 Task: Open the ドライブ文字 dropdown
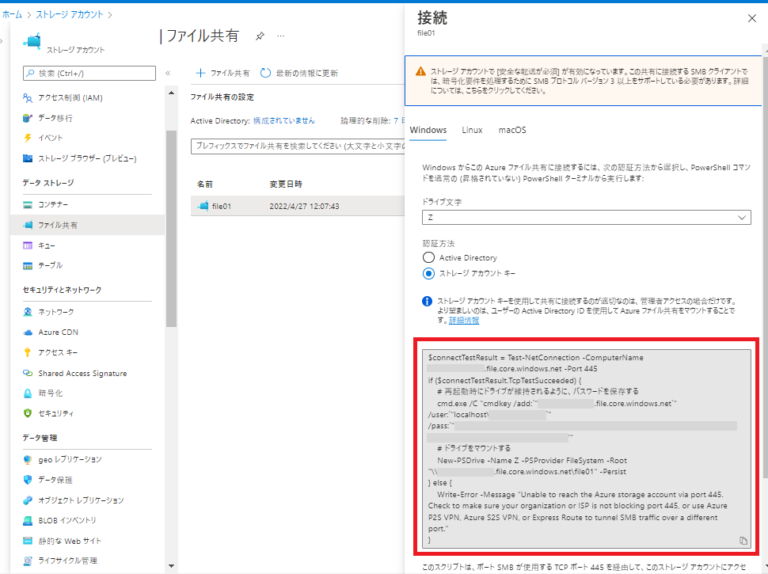click(586, 217)
